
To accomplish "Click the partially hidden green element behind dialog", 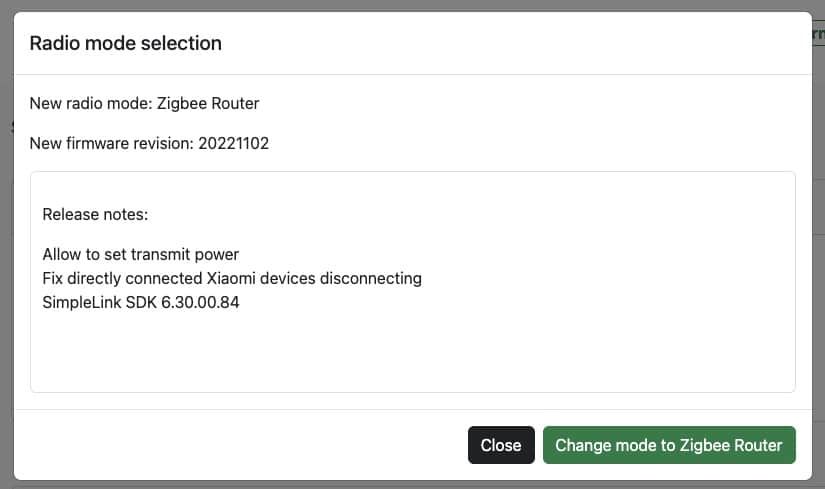I will coord(819,34).
